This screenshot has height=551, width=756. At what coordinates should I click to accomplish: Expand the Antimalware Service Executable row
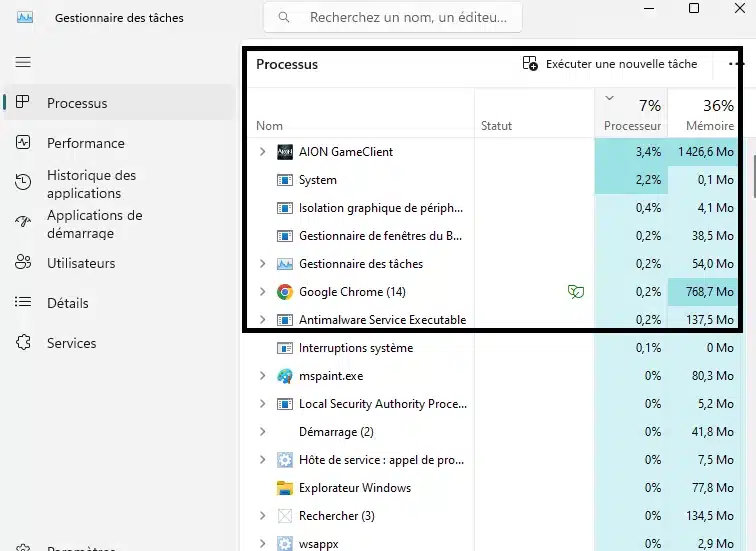tap(263, 320)
